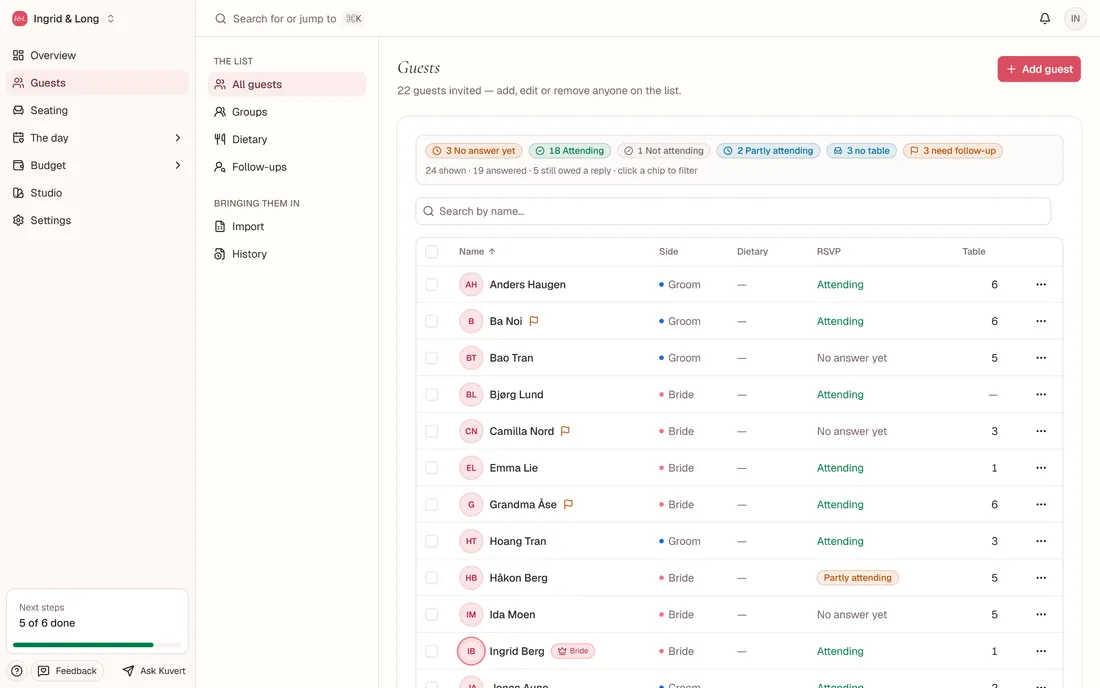This screenshot has width=1100, height=688.
Task: Open Groups in The List
Action: (287, 112)
